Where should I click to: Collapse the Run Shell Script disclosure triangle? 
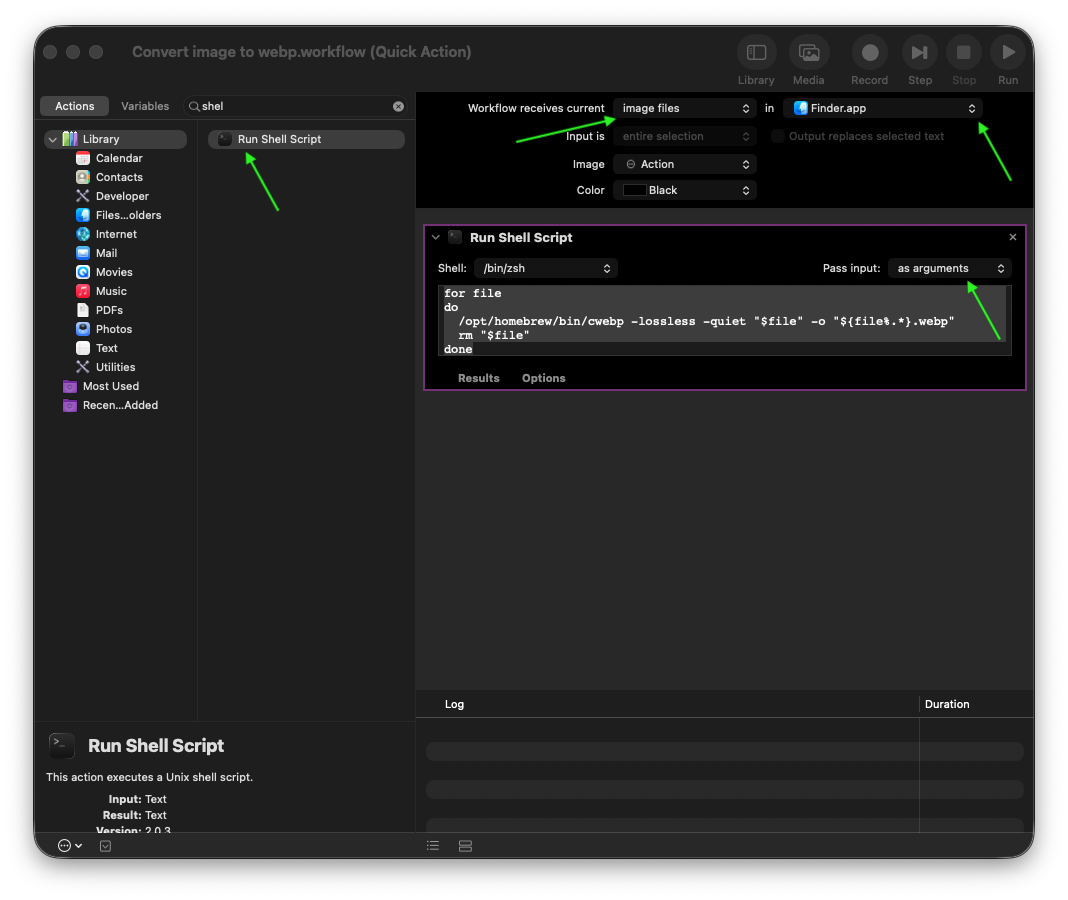click(435, 238)
